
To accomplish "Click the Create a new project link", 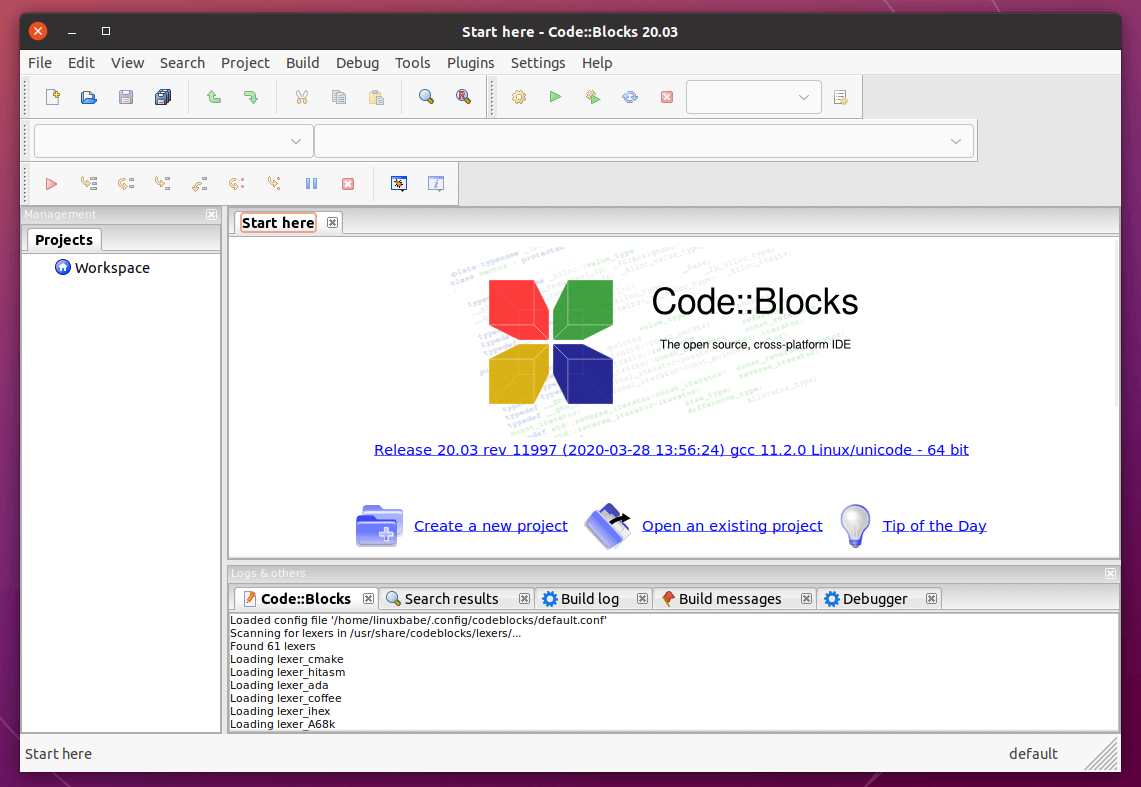I will pos(490,525).
